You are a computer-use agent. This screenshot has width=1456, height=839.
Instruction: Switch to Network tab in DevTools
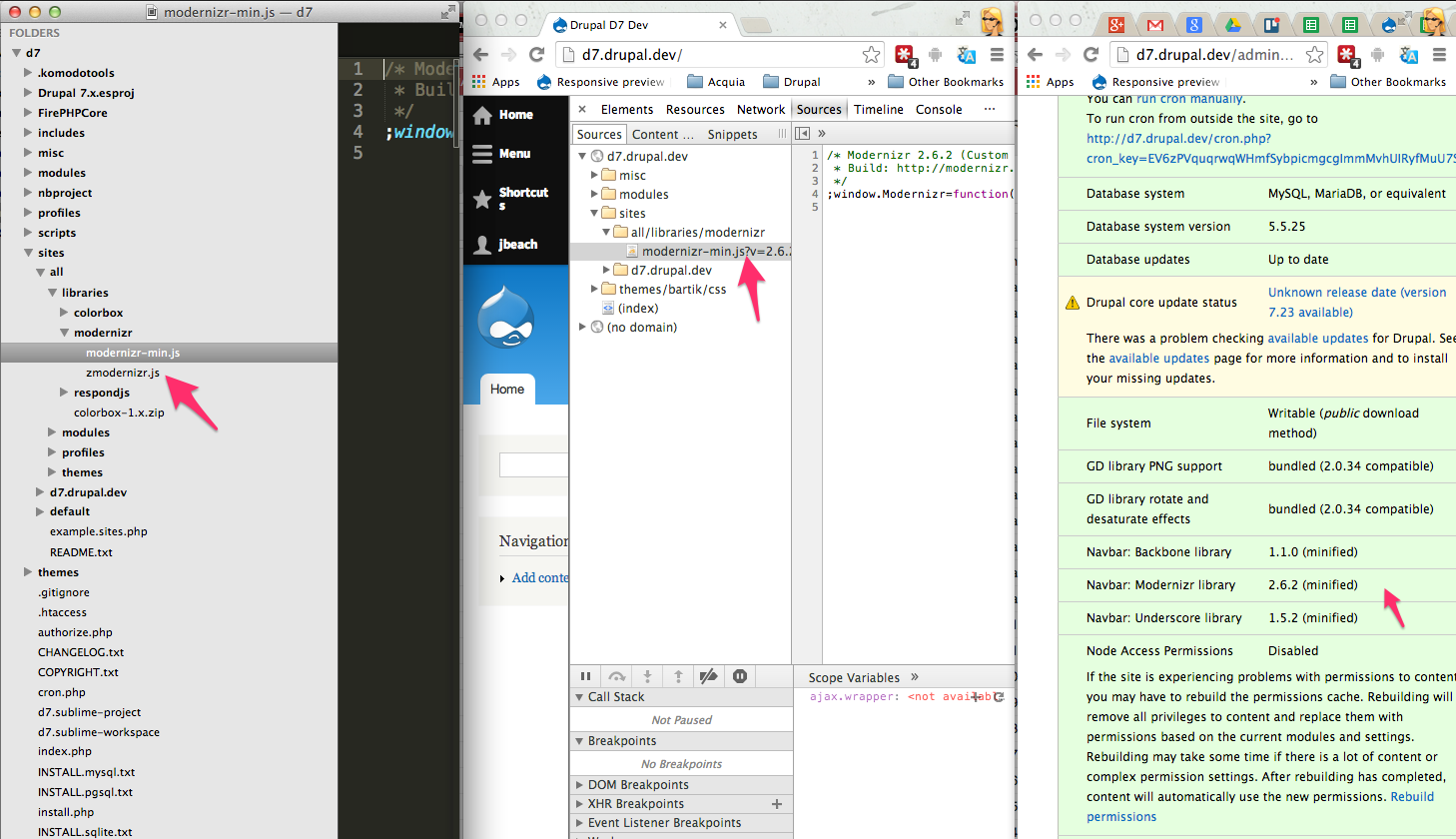point(761,110)
